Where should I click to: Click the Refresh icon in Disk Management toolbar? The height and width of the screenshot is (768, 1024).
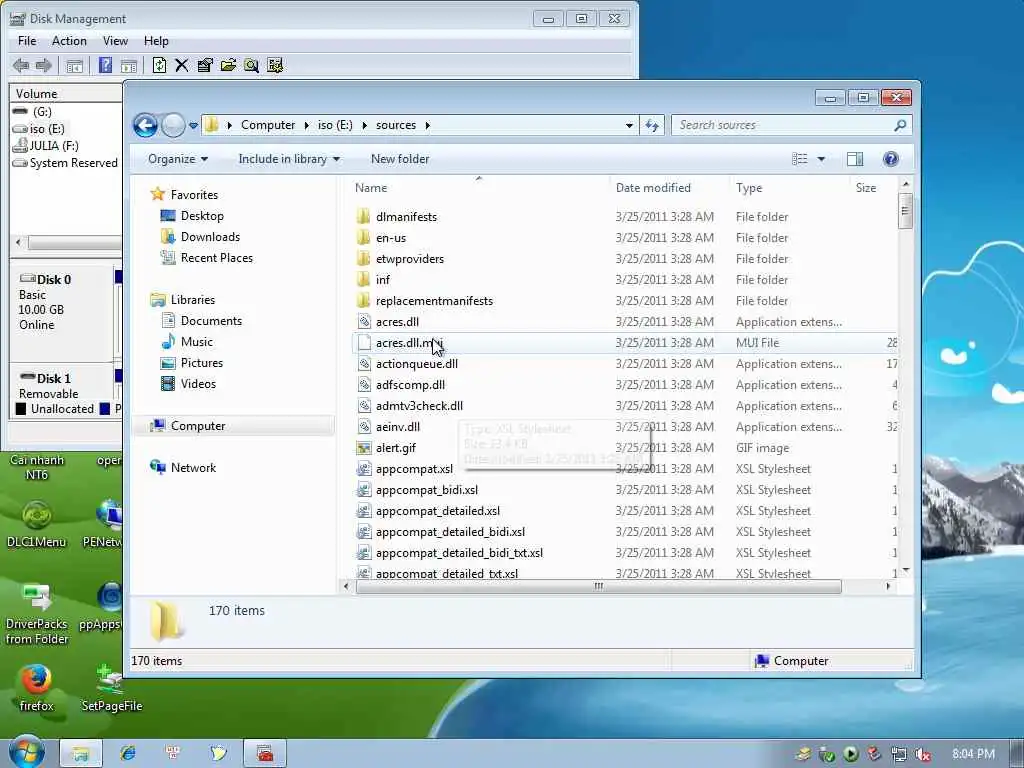pyautogui.click(x=159, y=65)
